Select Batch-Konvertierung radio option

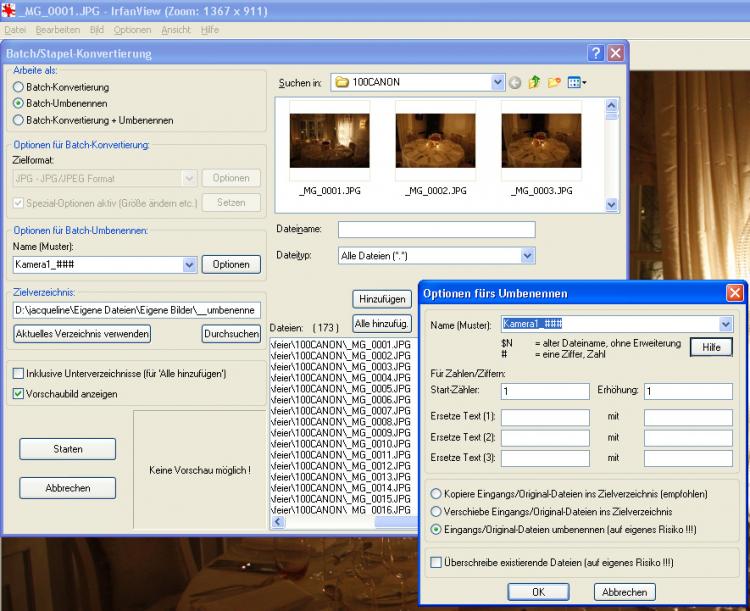pos(19,87)
